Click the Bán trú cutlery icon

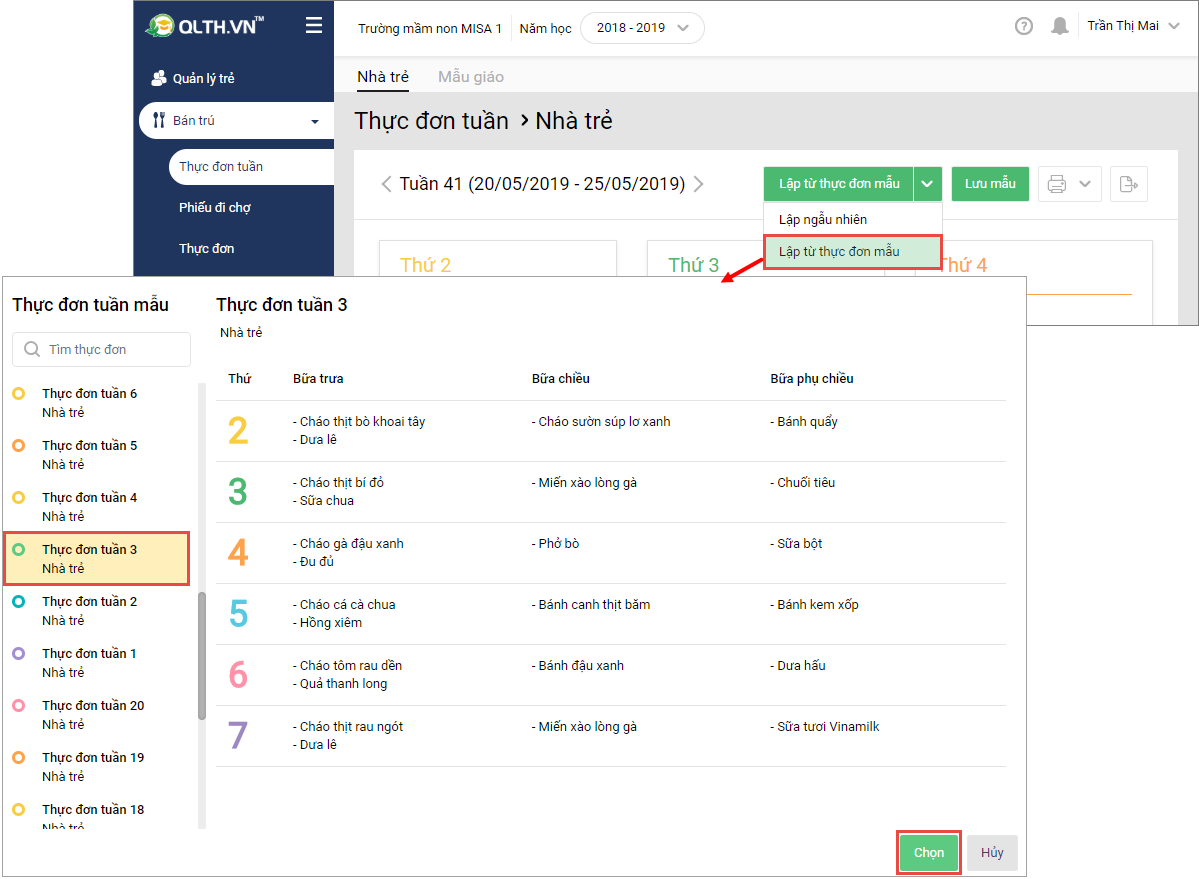point(159,120)
